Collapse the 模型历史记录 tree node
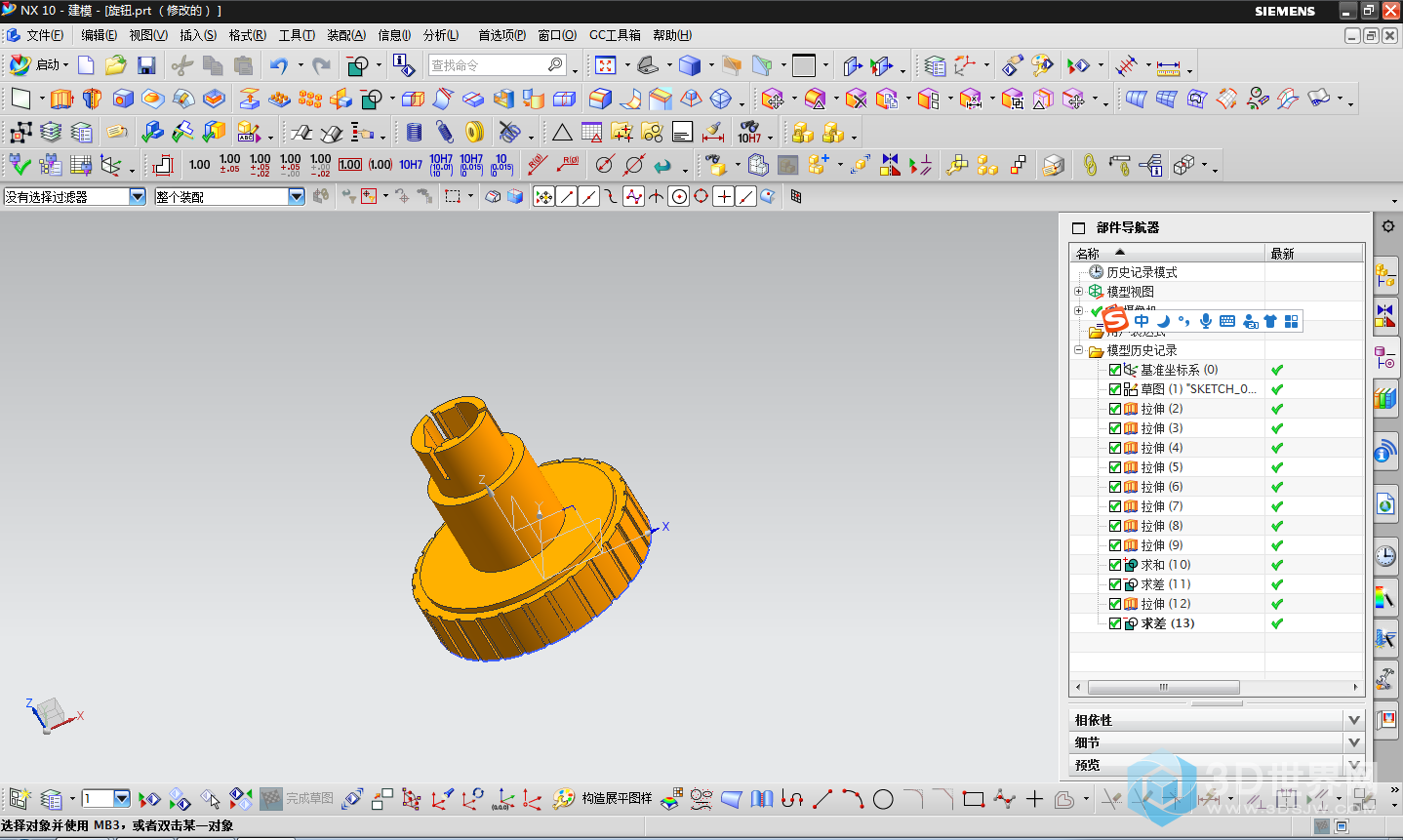This screenshot has width=1403, height=840. (x=1078, y=350)
